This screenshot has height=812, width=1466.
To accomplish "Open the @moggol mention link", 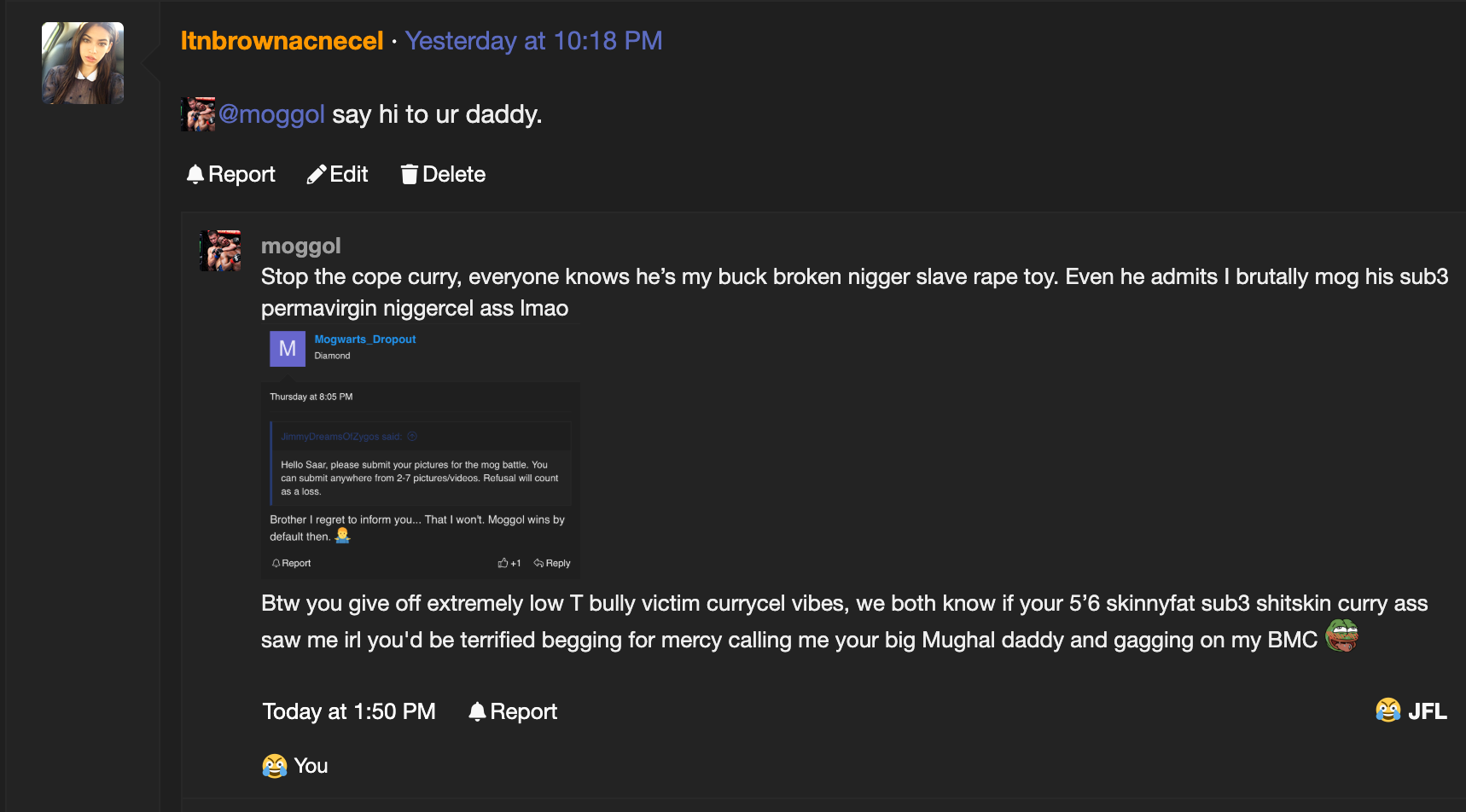I will point(271,114).
